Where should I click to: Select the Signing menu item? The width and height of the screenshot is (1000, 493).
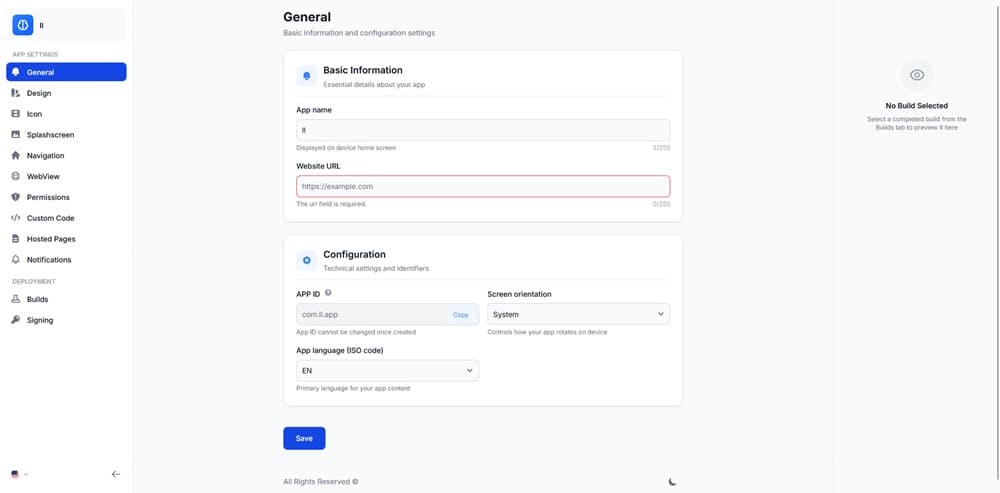(x=40, y=320)
